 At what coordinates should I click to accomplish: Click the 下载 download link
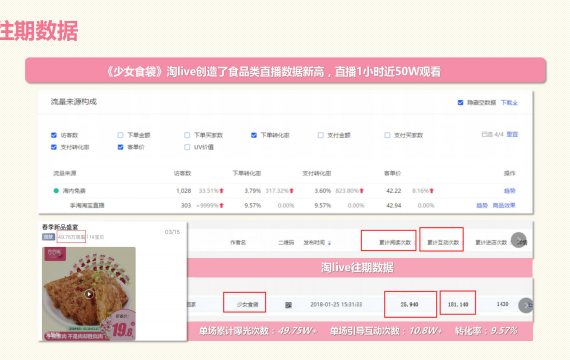(x=509, y=103)
